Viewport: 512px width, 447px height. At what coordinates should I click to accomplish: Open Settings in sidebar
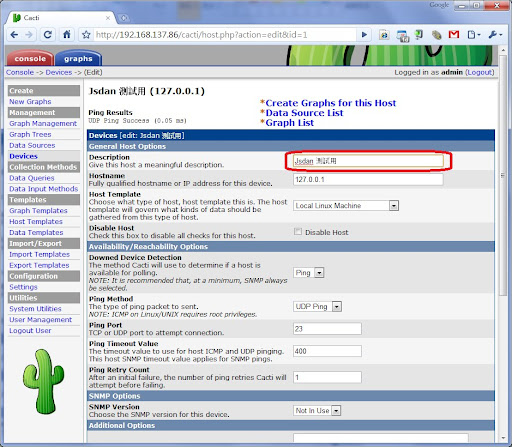23,287
